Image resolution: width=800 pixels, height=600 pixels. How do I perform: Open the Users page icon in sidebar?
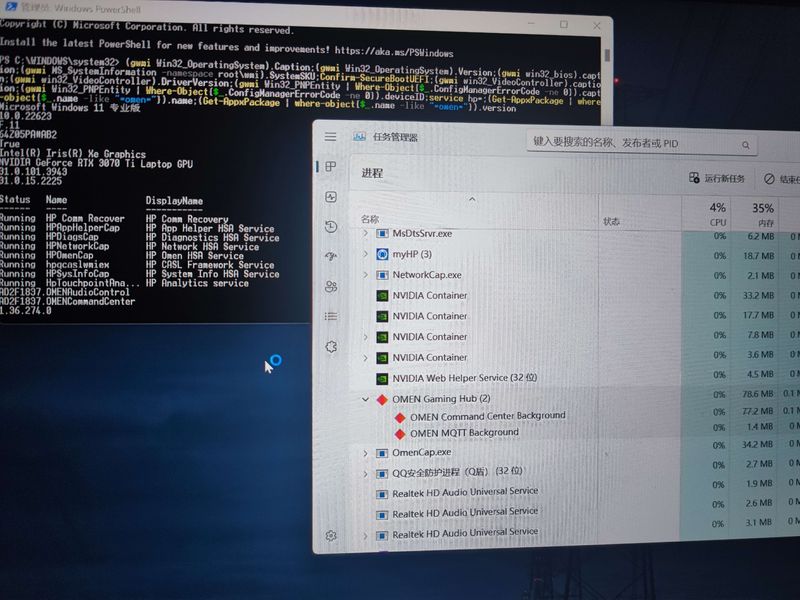tap(331, 287)
